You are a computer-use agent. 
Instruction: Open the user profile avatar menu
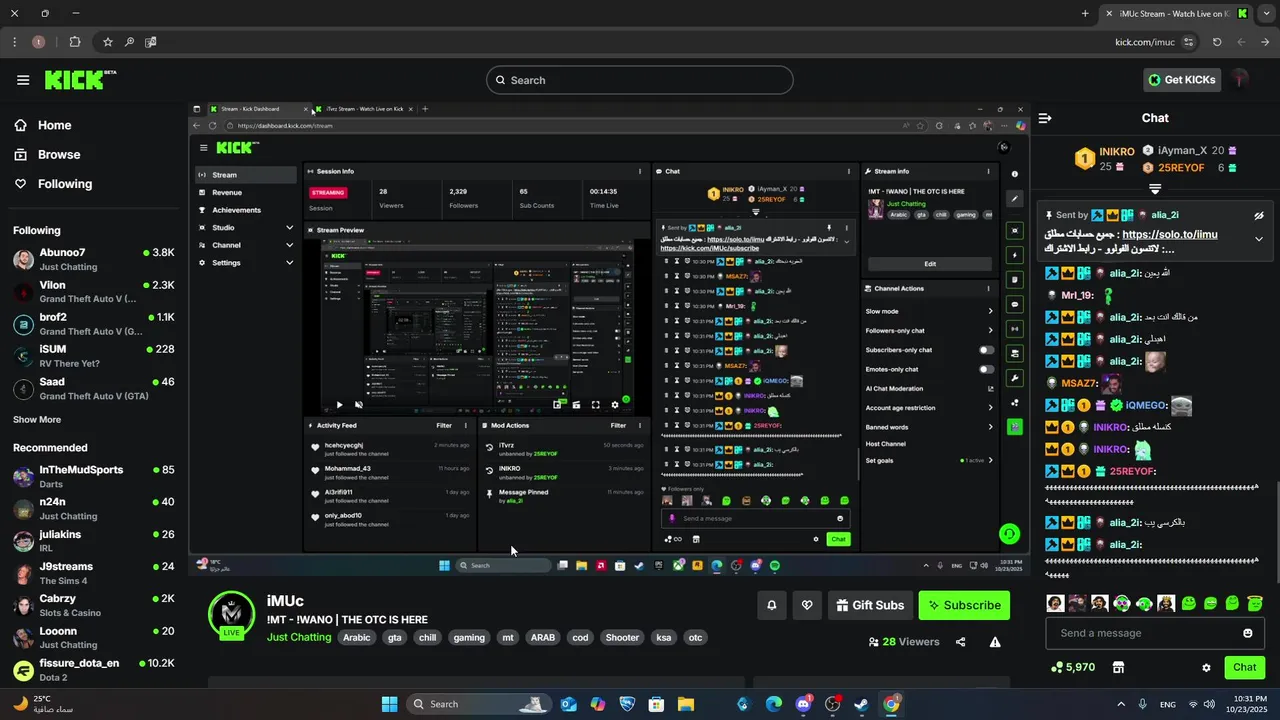pos(1241,80)
